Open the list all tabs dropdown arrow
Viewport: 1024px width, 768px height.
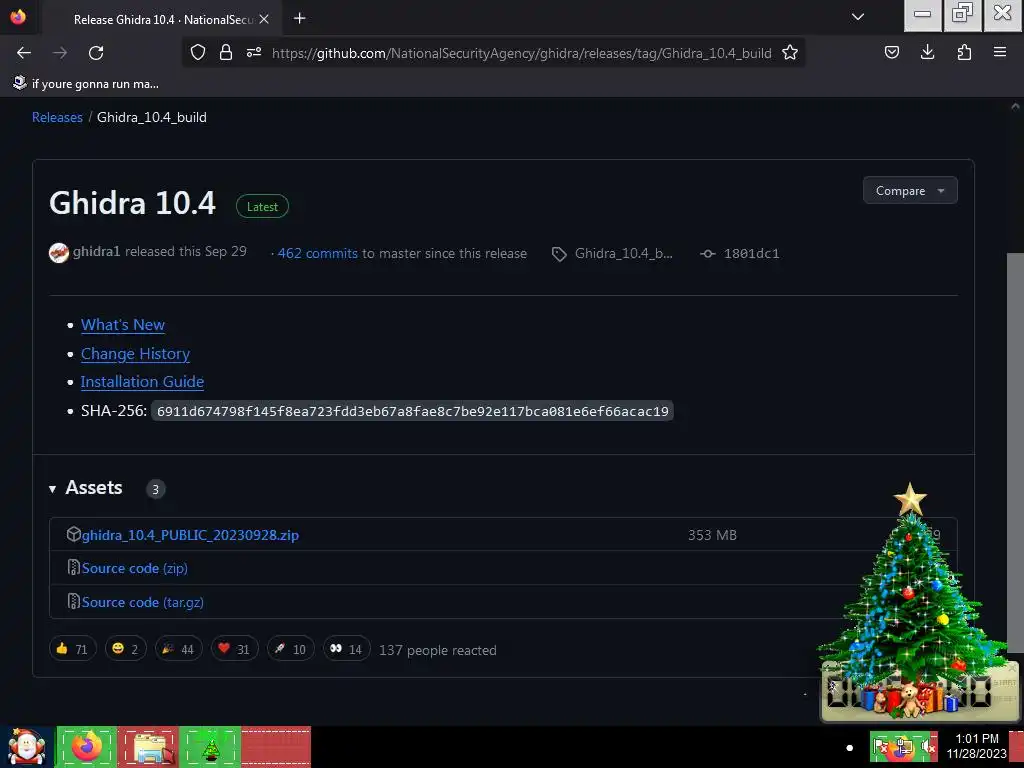[x=858, y=18]
